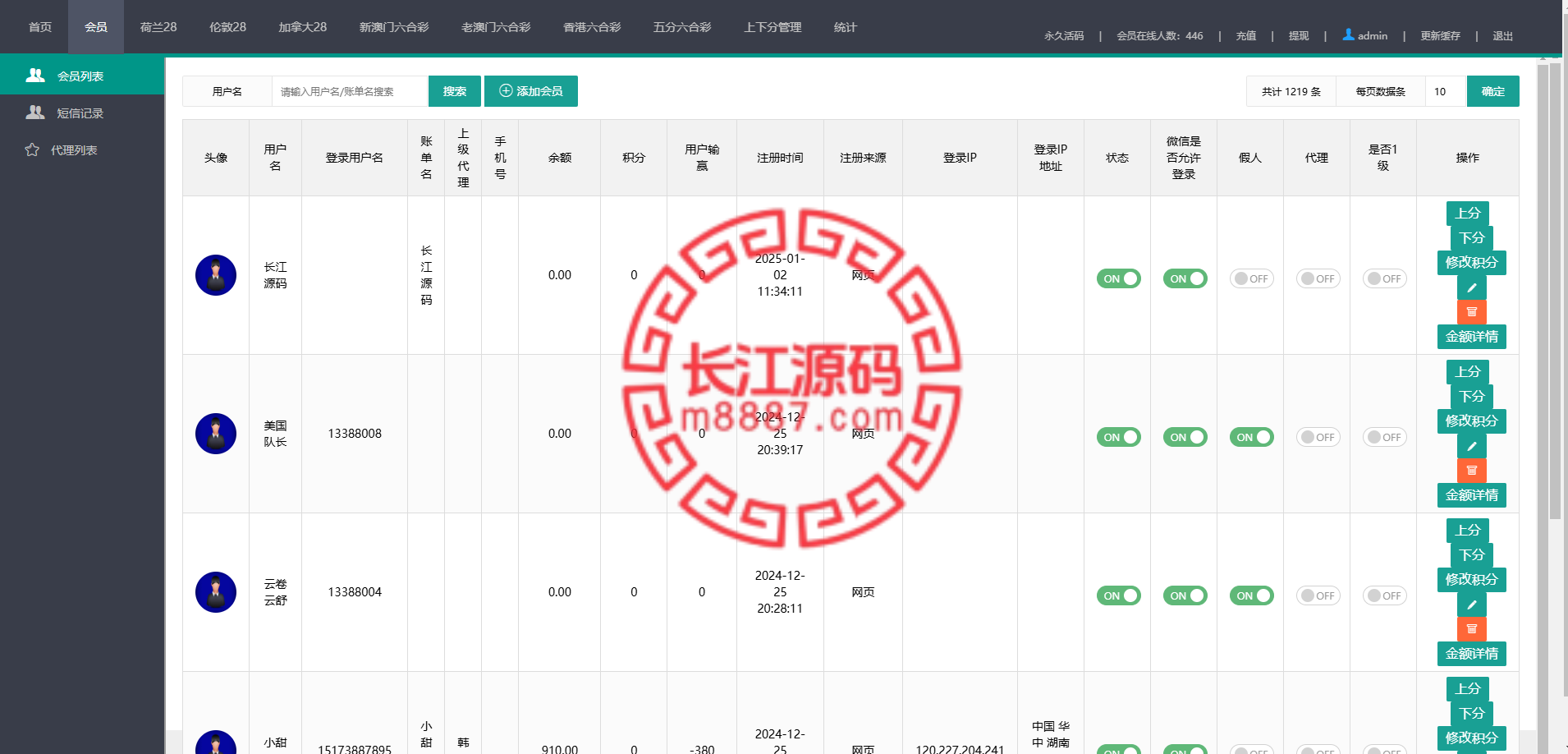The image size is (1568, 754).
Task: Click avatar of 美国队长 member
Action: tap(216, 434)
